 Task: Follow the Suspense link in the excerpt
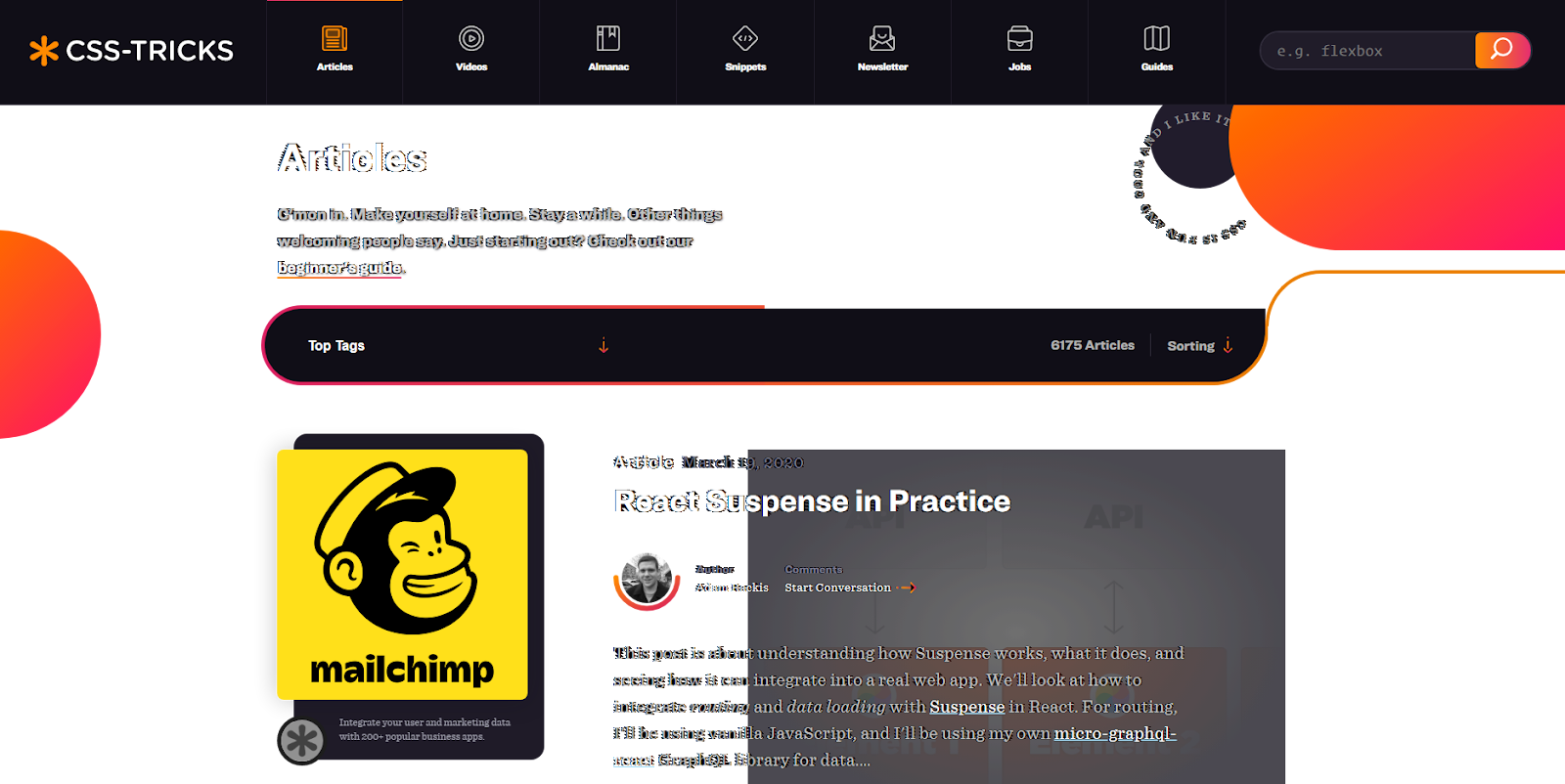click(966, 707)
